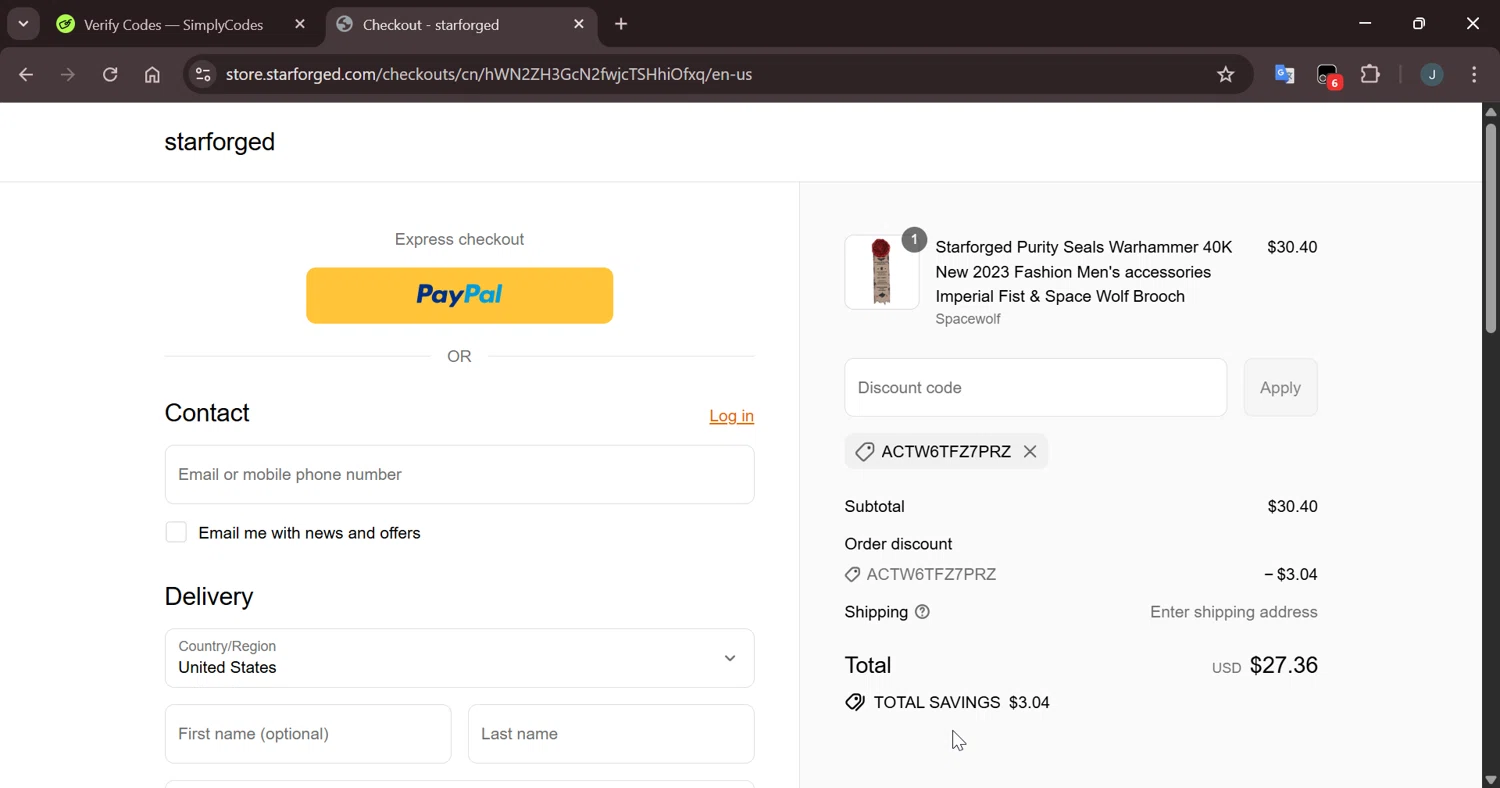Expand the Country/Region United States dropdown
This screenshot has height=788, width=1500.
[460, 658]
